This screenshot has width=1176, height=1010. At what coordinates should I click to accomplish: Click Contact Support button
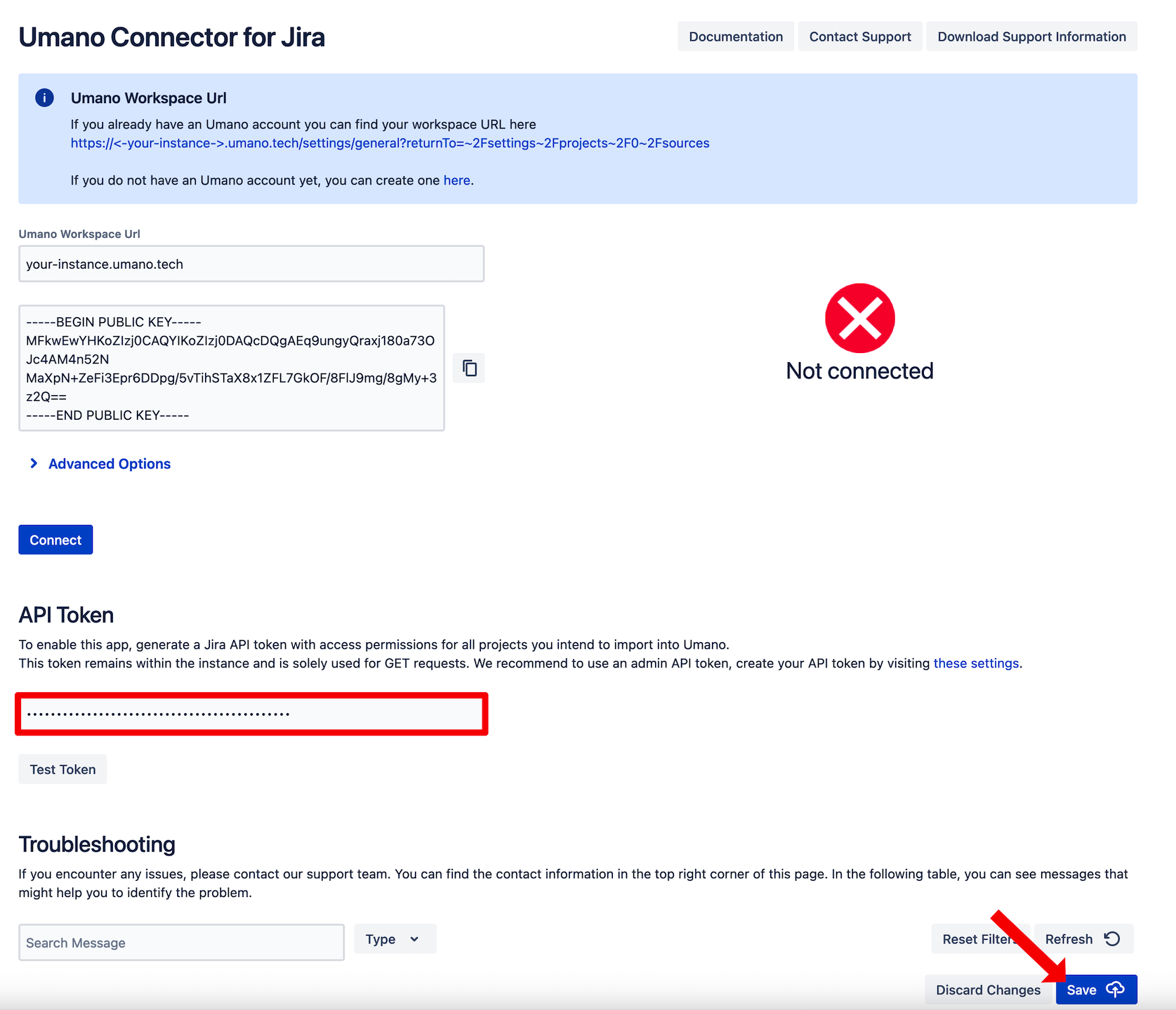coord(860,36)
